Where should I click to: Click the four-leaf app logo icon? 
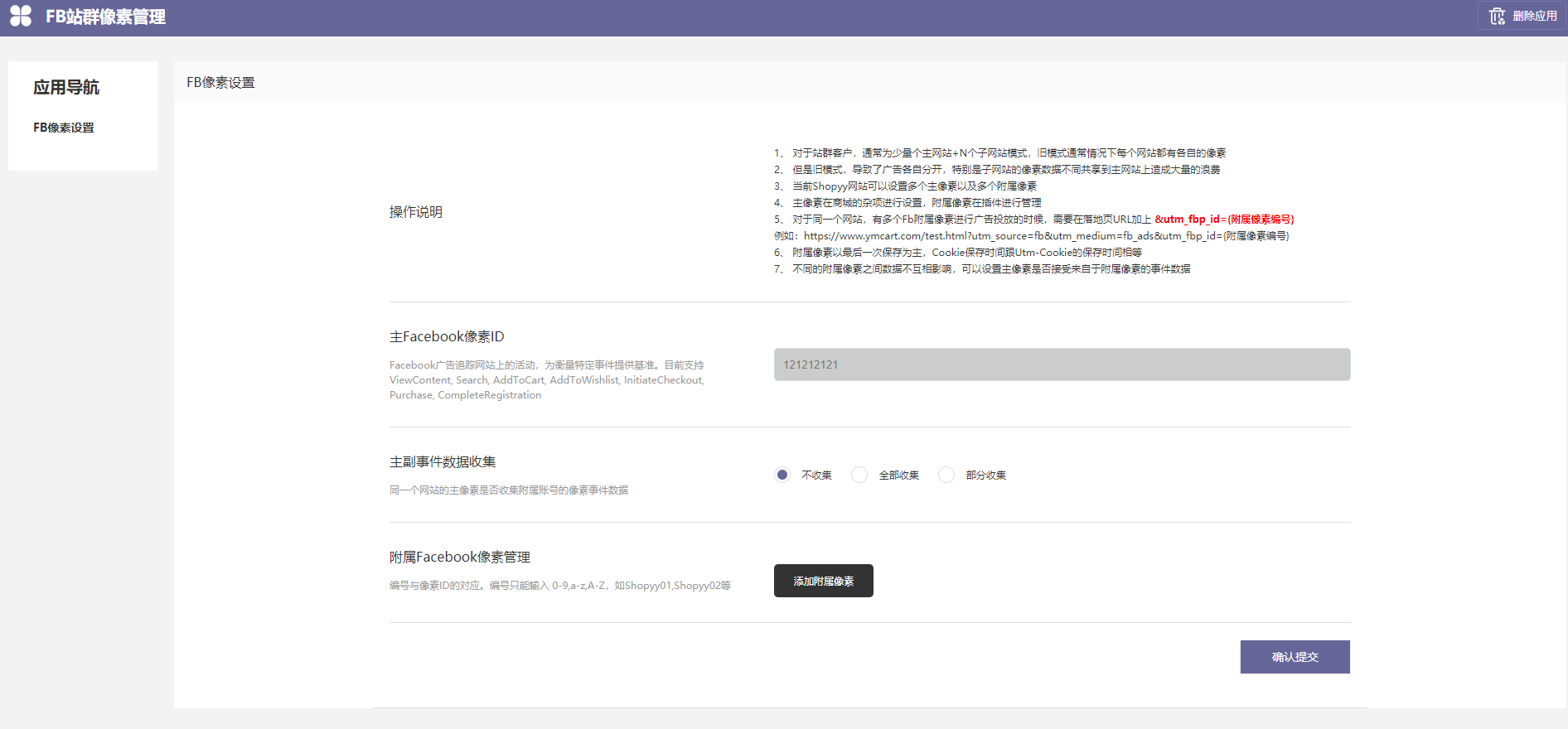click(21, 16)
